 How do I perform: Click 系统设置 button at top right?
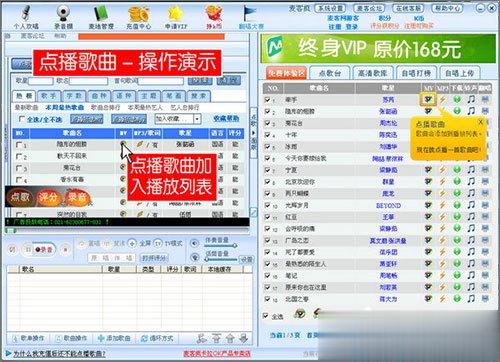tap(330, 8)
